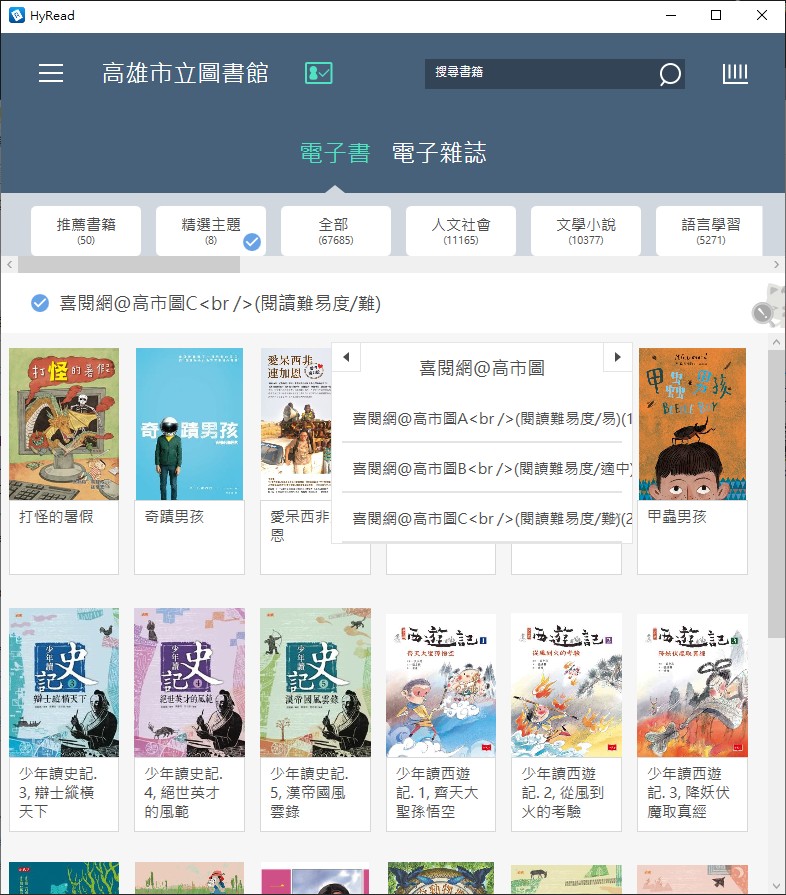
Task: Click left arrow in 喜閱網 popup
Action: coord(346,357)
